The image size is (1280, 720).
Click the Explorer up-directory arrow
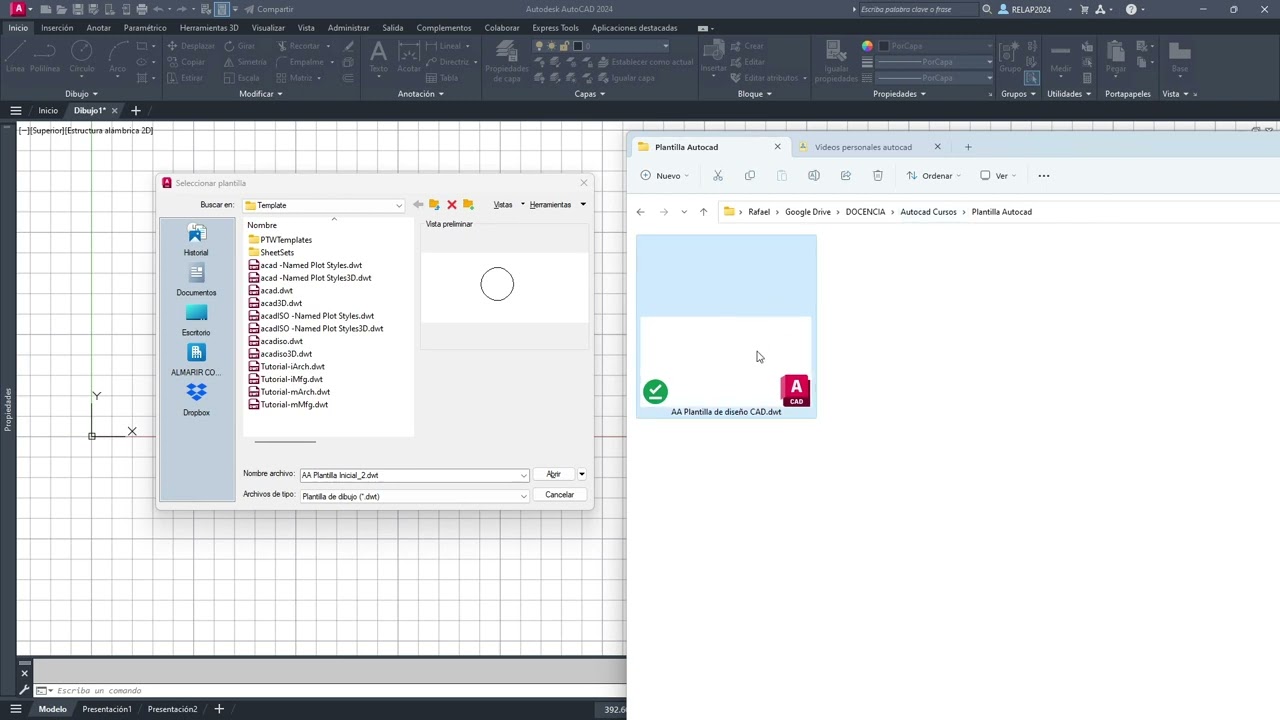click(x=703, y=212)
